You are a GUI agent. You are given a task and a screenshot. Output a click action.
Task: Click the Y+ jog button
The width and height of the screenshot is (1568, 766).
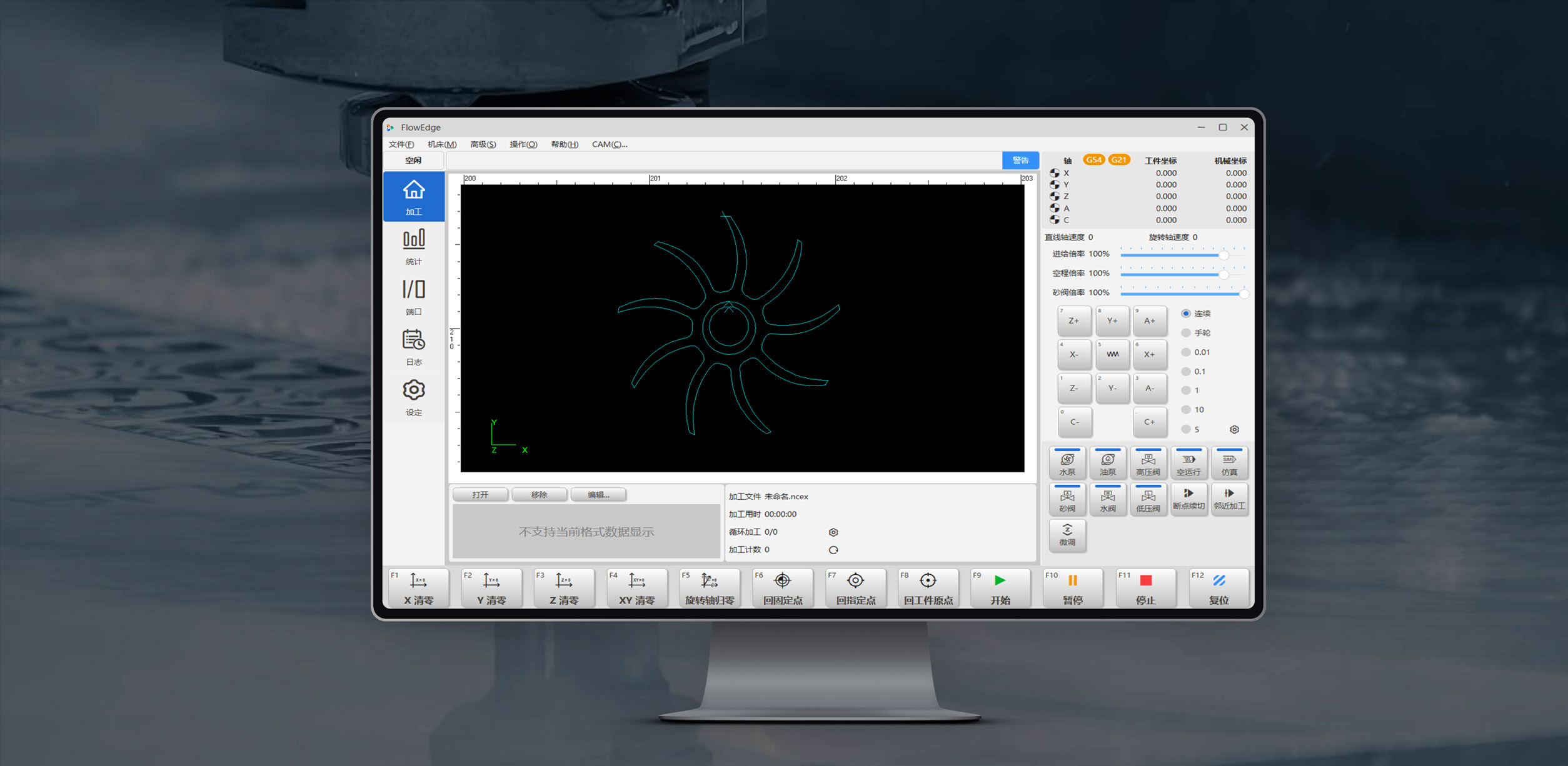tap(1112, 321)
